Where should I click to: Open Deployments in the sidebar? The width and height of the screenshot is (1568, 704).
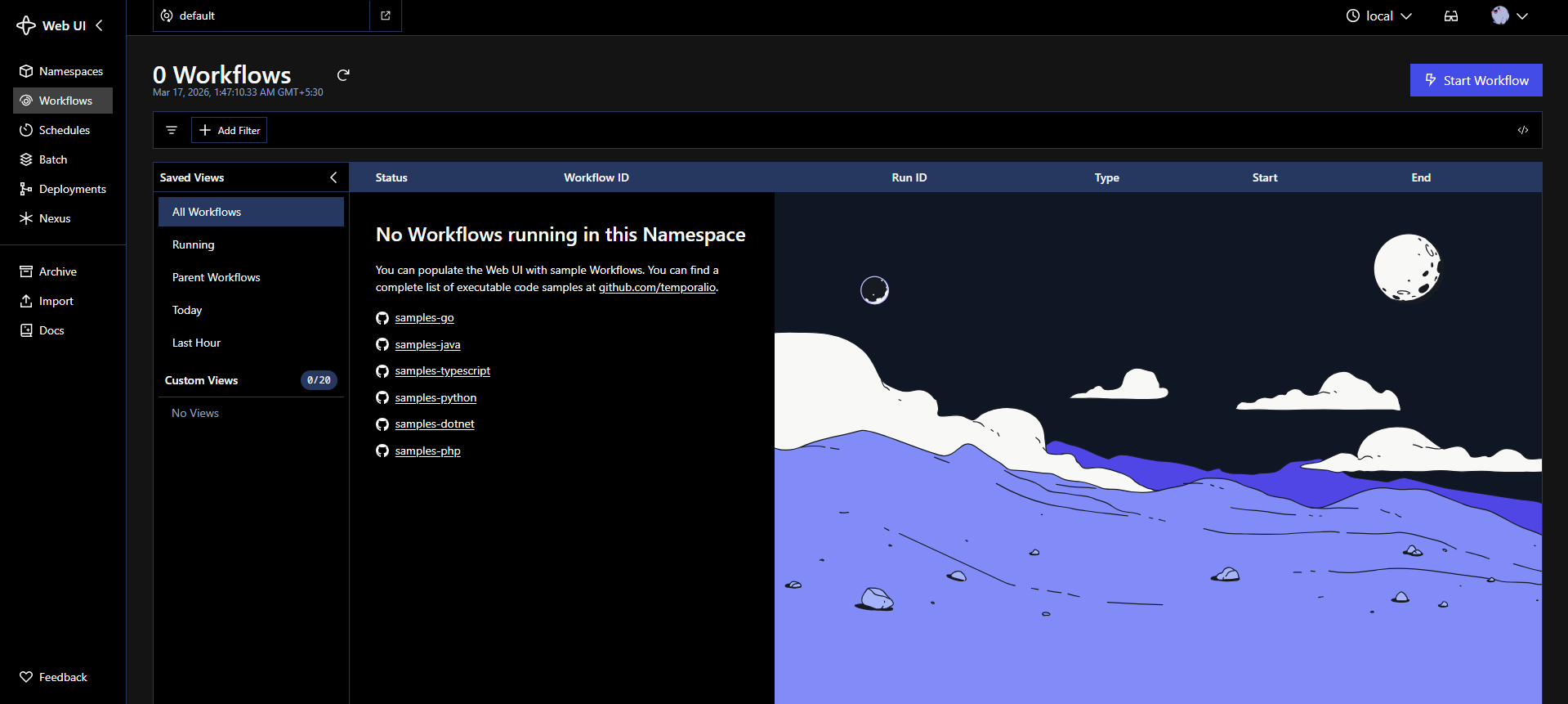[62, 189]
